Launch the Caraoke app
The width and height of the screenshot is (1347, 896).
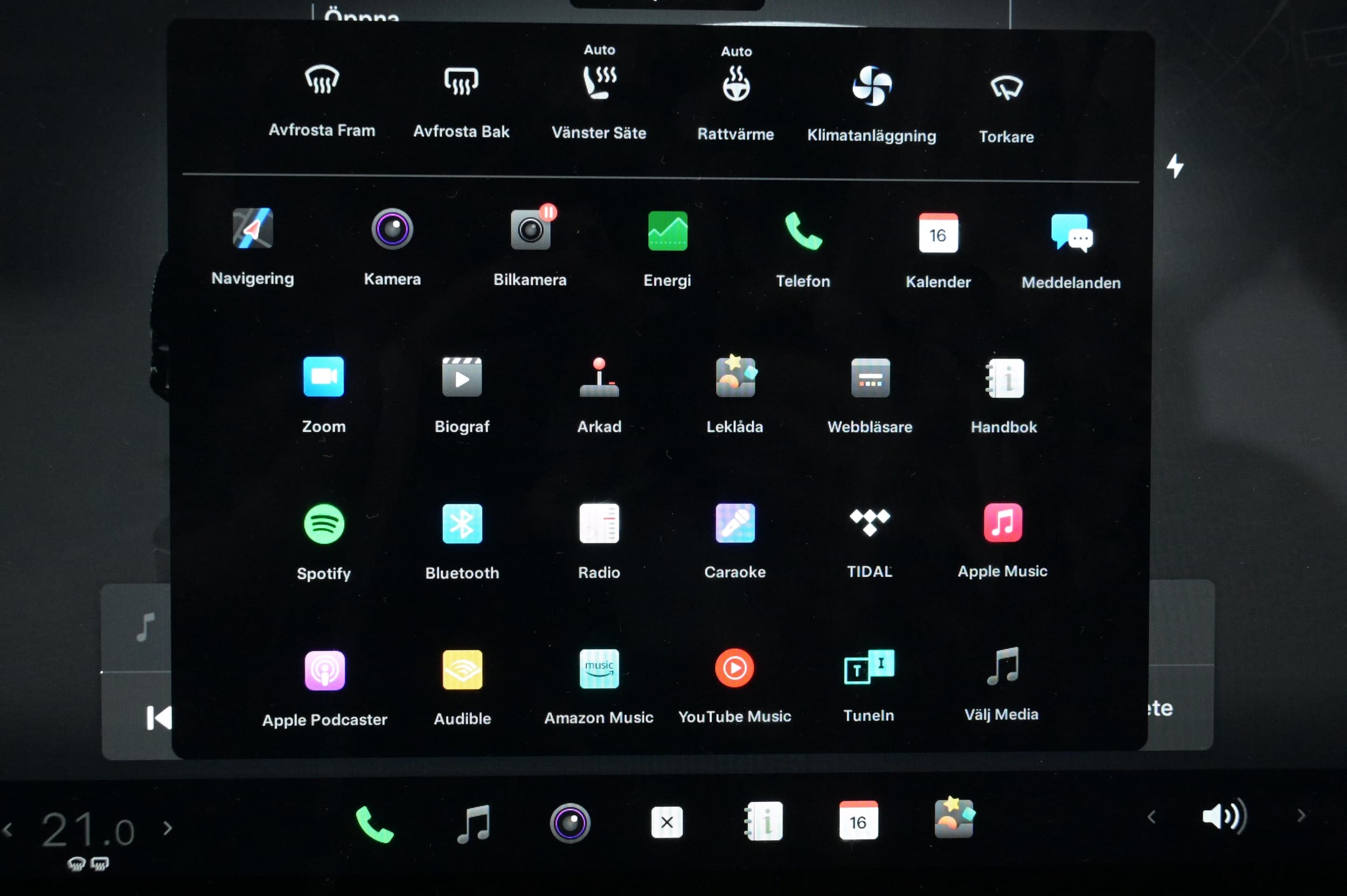coord(735,522)
